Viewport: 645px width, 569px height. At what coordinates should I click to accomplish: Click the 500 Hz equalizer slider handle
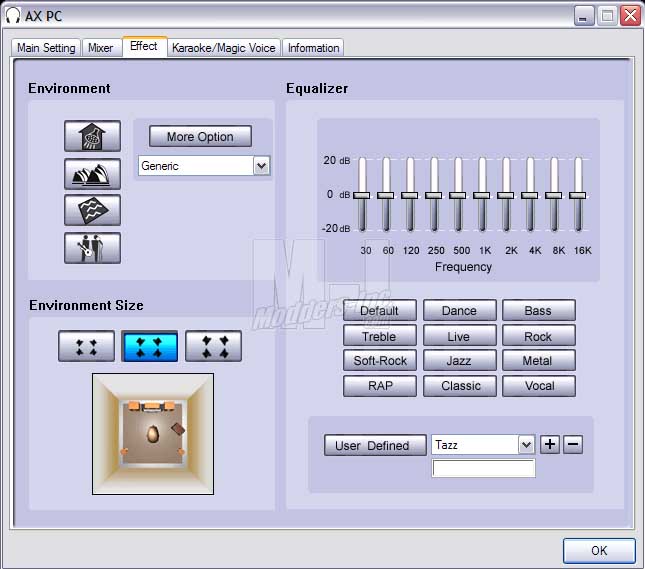[x=457, y=195]
